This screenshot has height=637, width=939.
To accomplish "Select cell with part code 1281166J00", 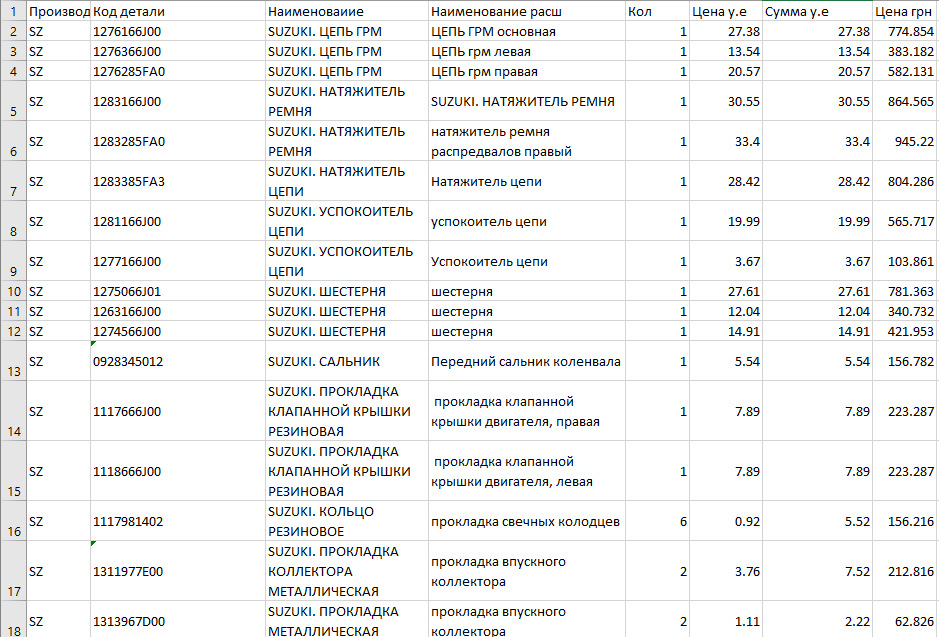I will 178,221.
